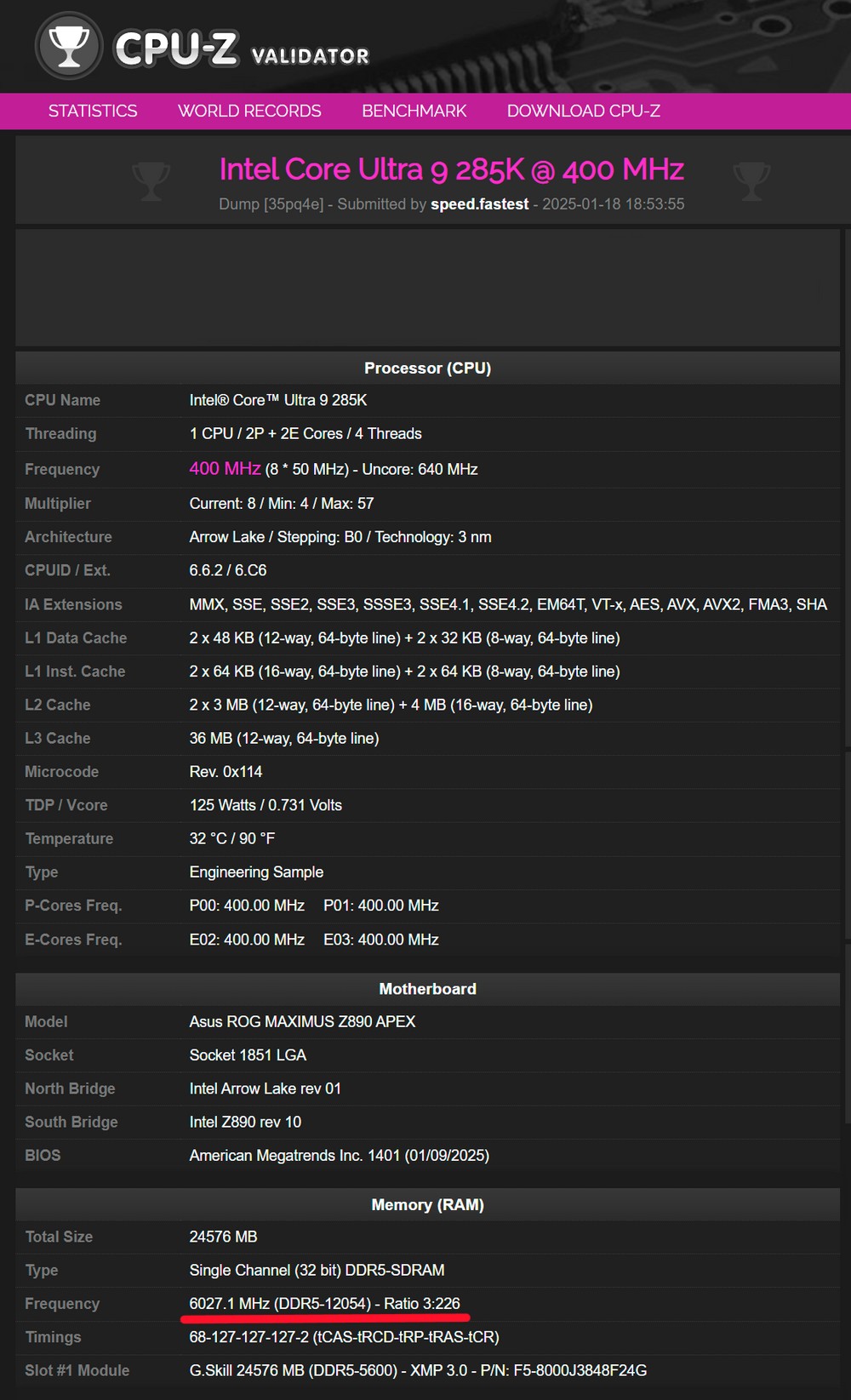Click the G.Skill Slot #1 module entry
The image size is (851, 1400).
tap(418, 1370)
